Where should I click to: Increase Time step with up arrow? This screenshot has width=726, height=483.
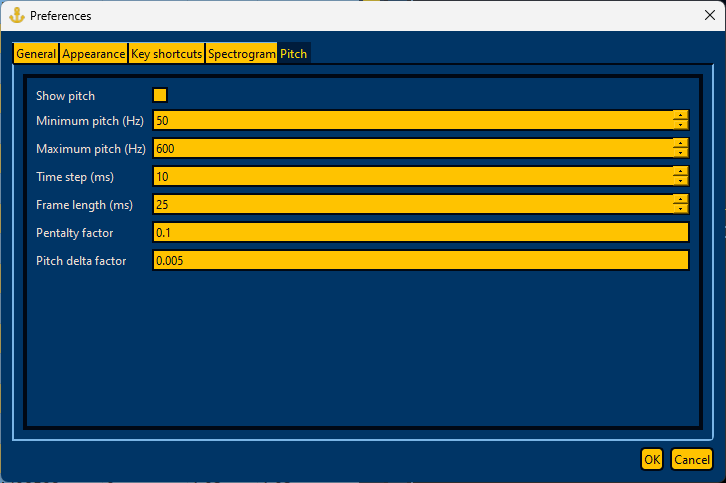680,172
